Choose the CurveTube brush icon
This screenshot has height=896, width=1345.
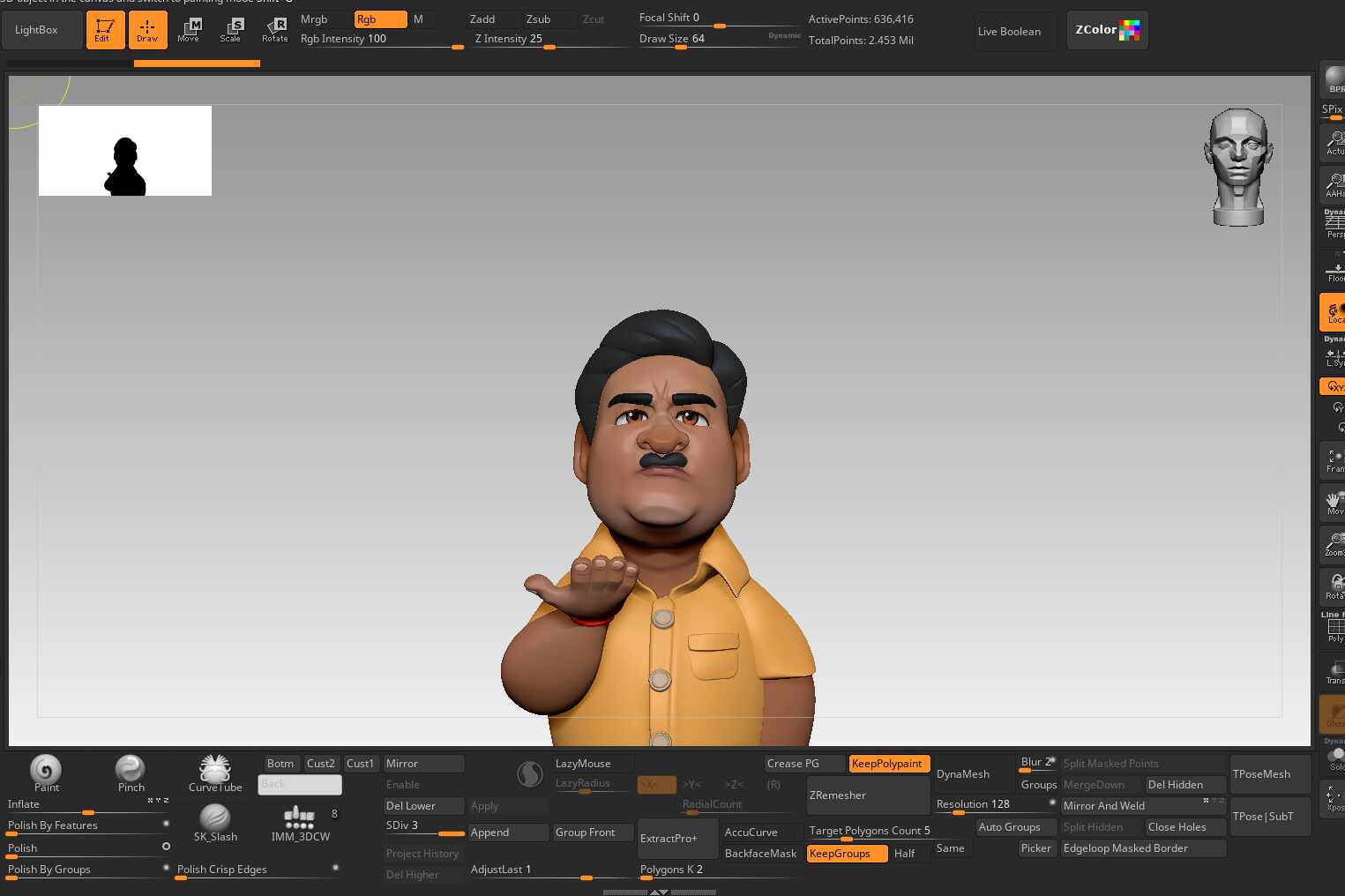[x=215, y=773]
